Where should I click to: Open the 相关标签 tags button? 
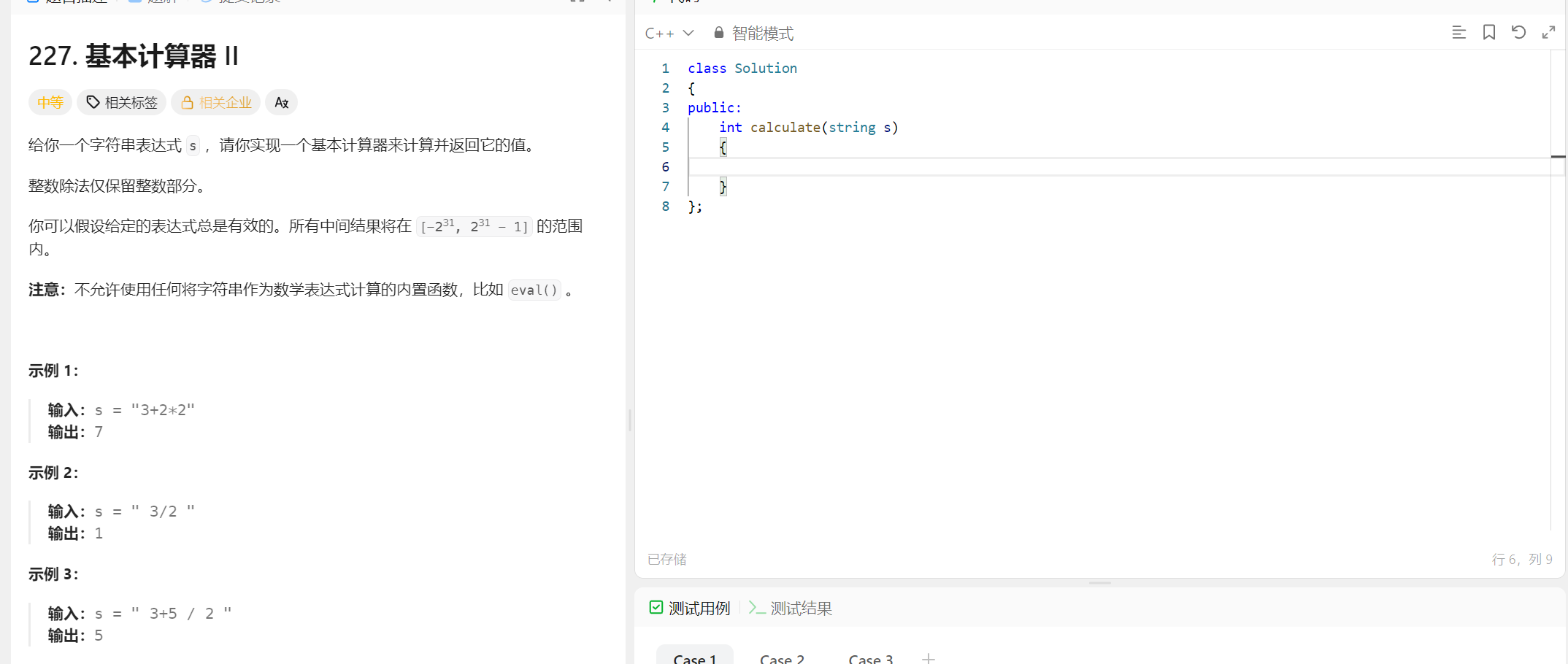122,103
